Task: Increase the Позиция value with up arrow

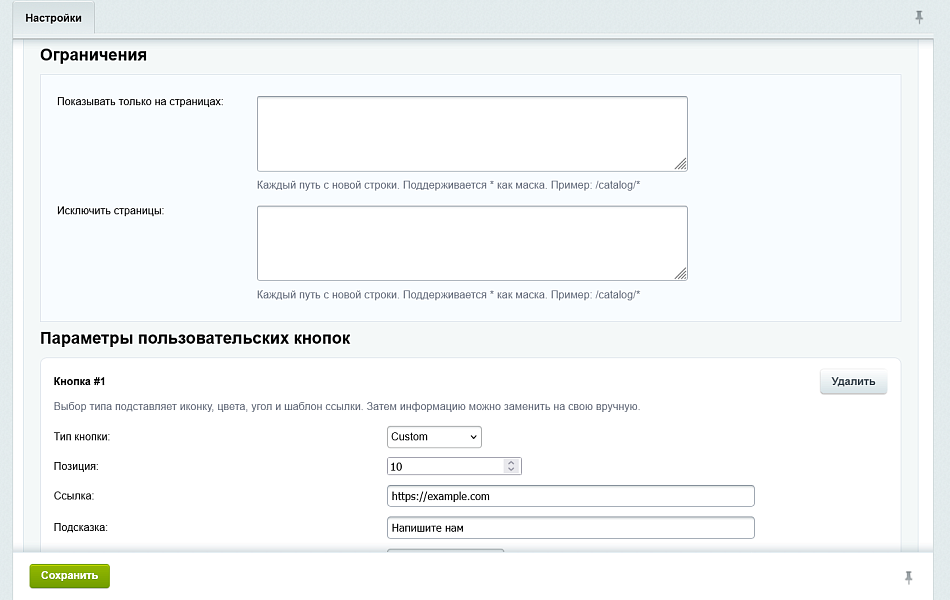Action: point(511,463)
